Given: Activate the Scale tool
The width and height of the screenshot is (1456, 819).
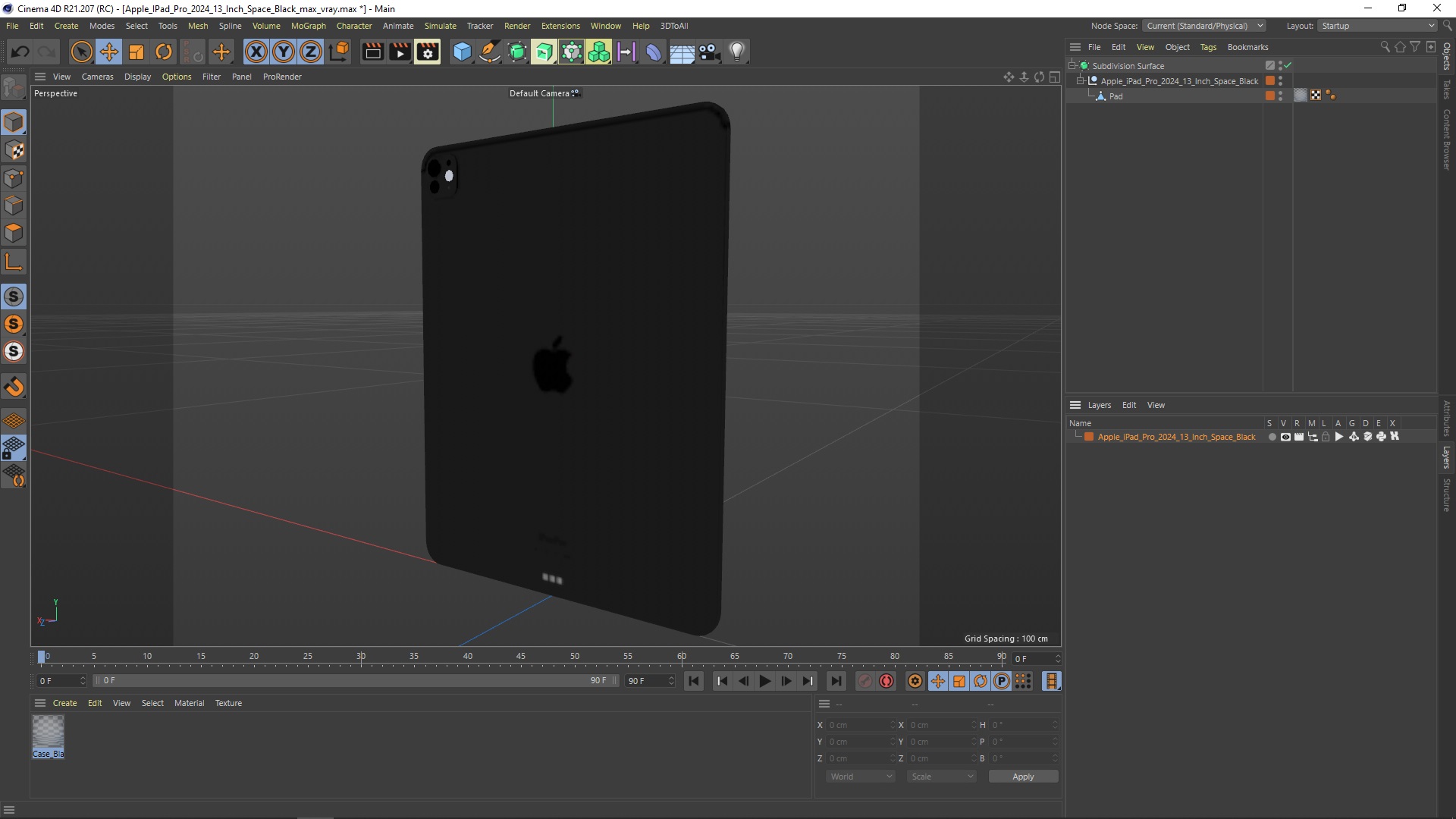Looking at the screenshot, I should coord(136,52).
